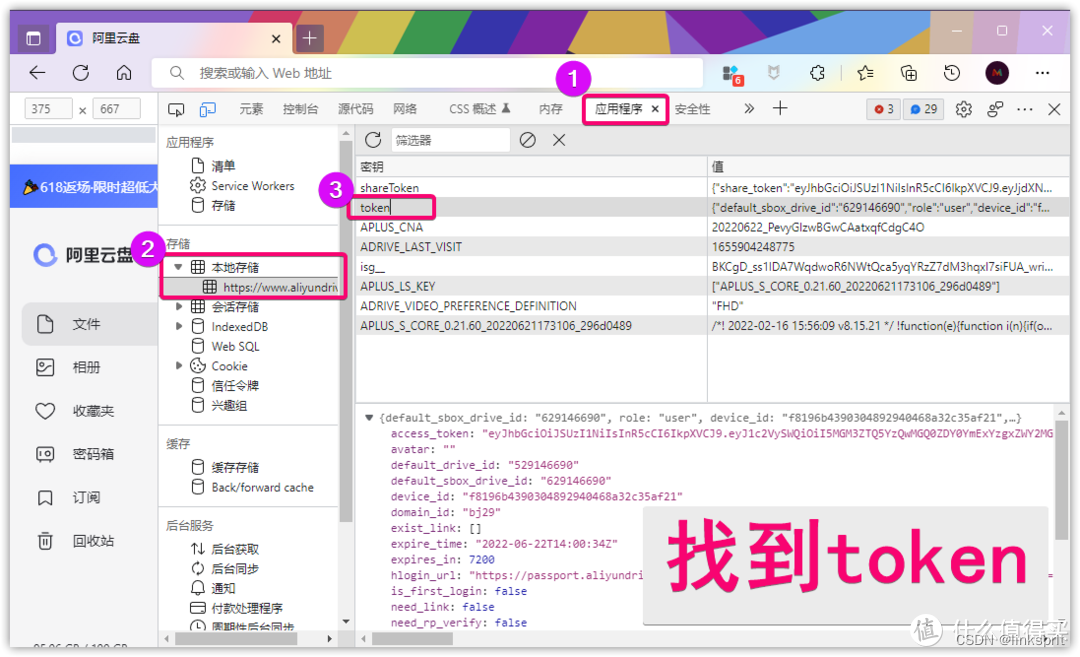The image size is (1080, 657).
Task: Open DevTools customize menu dots
Action: [1025, 109]
